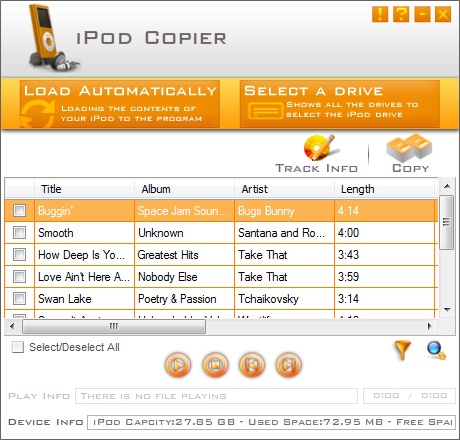Check the box for Smooth track
This screenshot has width=460, height=440.
click(x=19, y=233)
